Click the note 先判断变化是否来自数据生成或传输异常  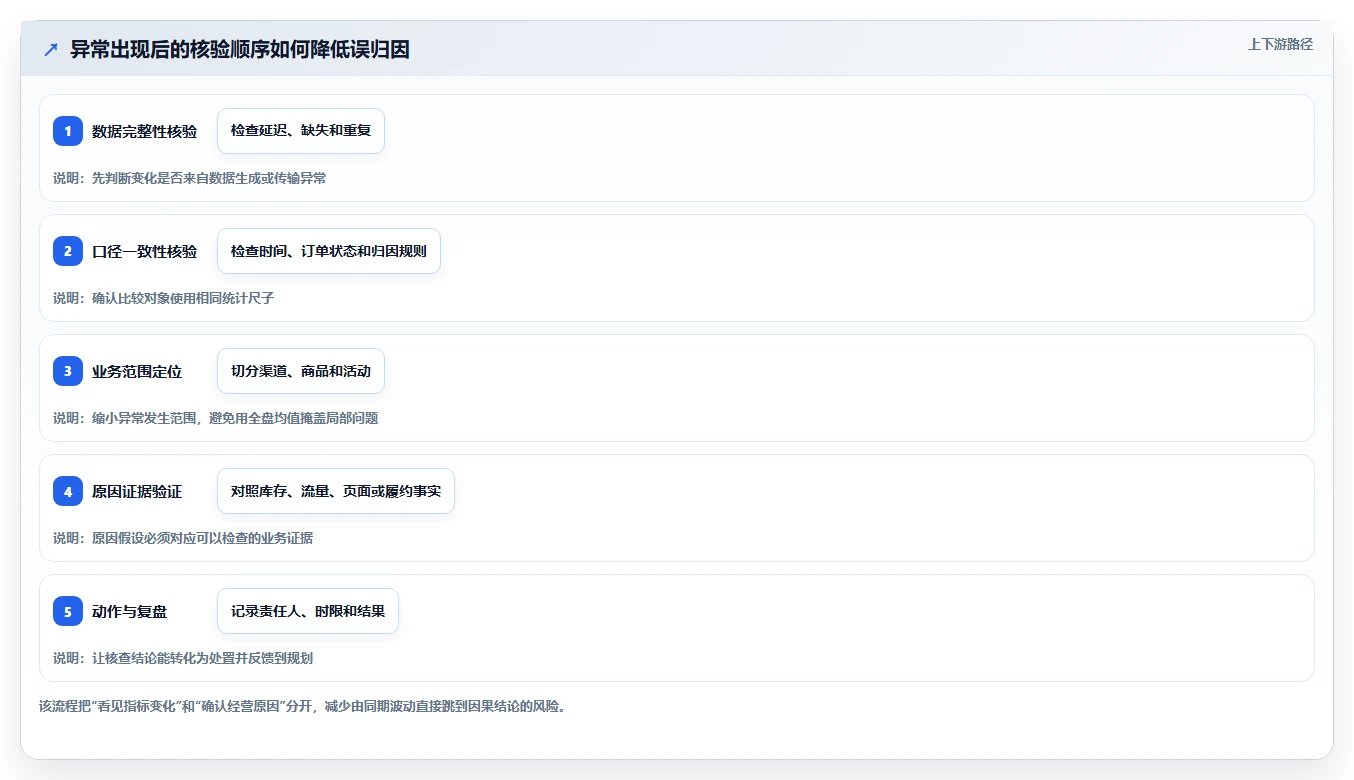(190, 178)
